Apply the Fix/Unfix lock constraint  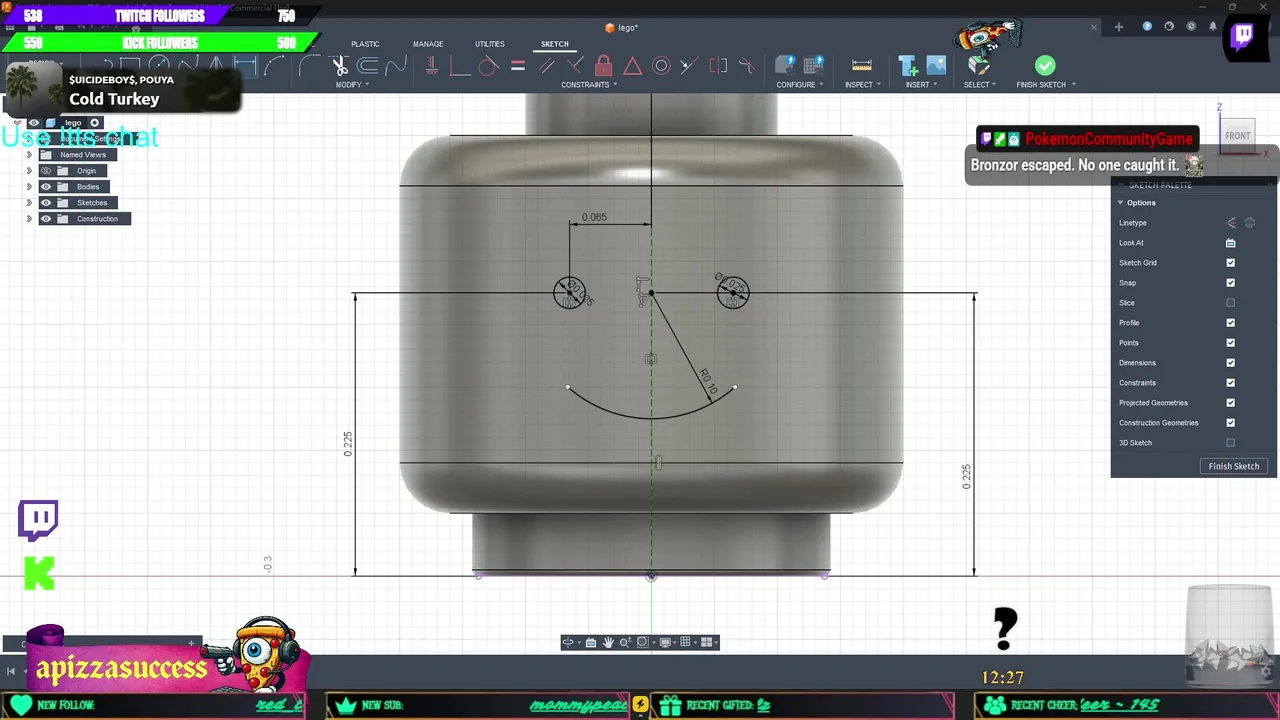603,66
